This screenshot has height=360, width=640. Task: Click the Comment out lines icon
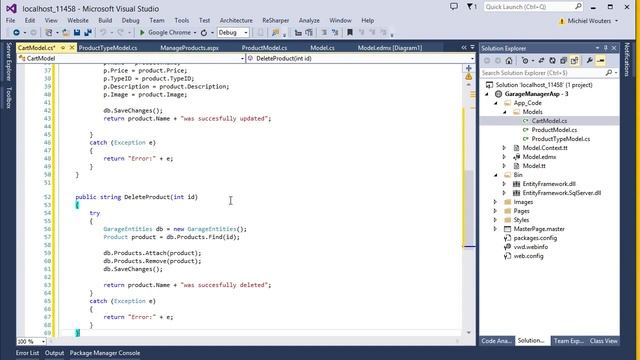324,32
